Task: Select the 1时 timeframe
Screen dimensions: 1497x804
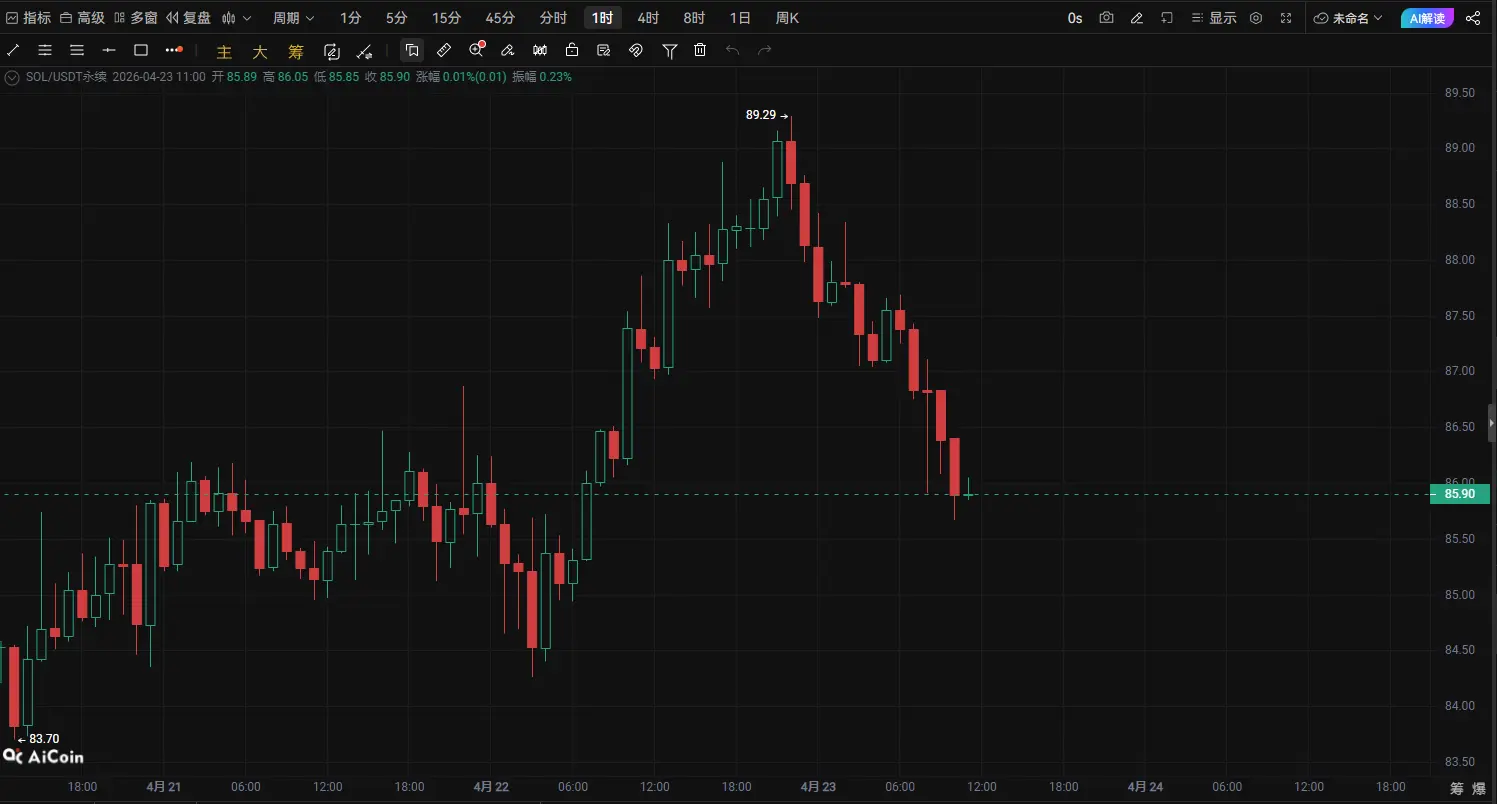Action: click(x=603, y=18)
